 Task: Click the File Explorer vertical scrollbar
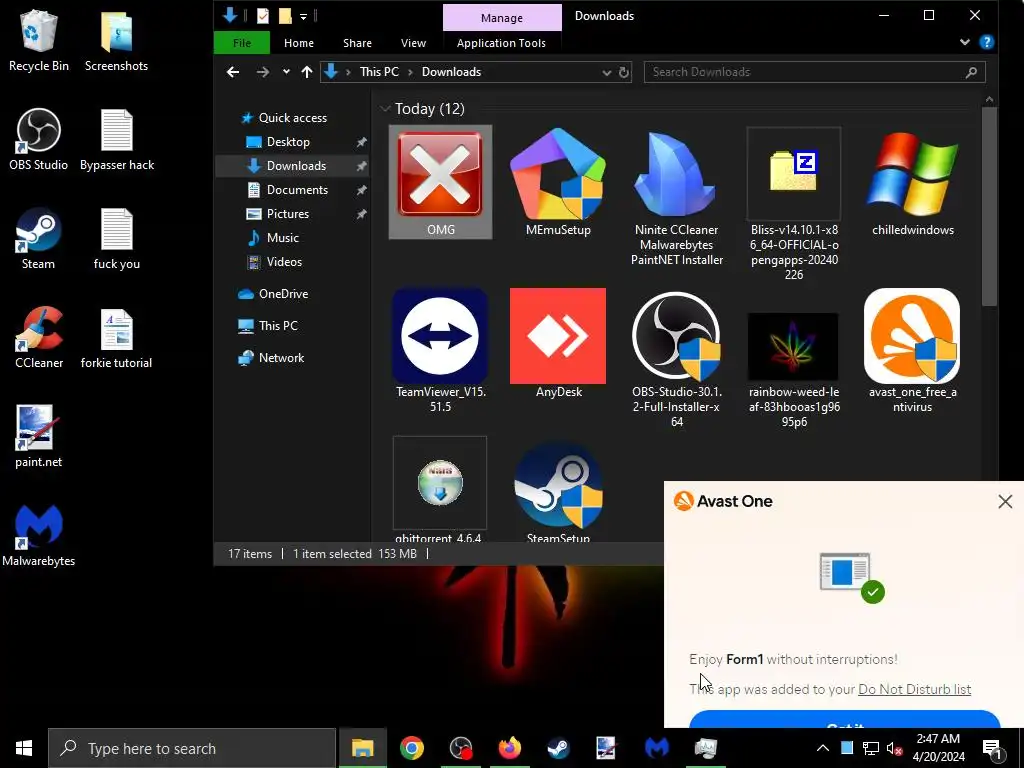pyautogui.click(x=989, y=206)
